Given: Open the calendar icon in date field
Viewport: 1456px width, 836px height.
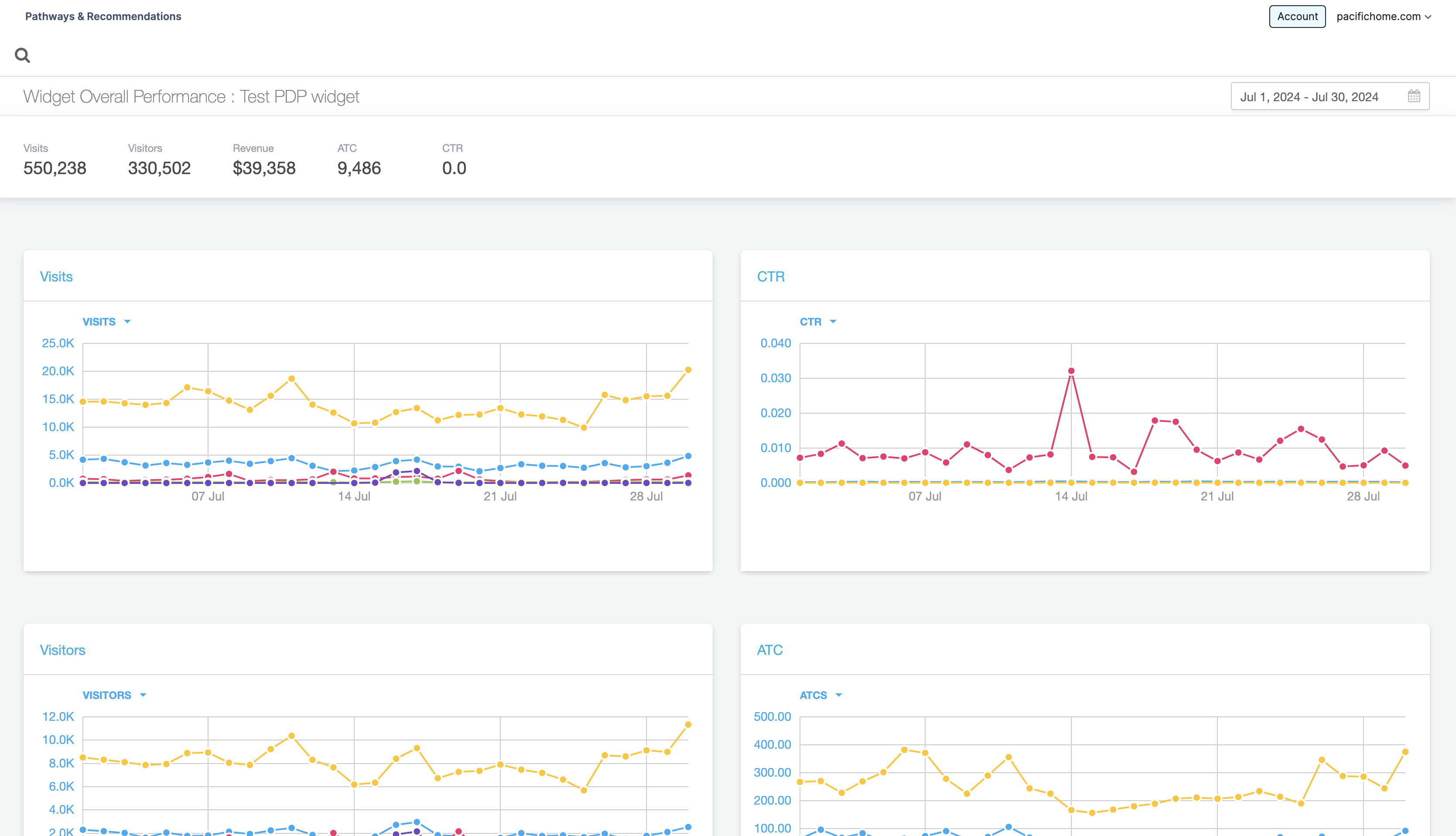Looking at the screenshot, I should coord(1414,96).
